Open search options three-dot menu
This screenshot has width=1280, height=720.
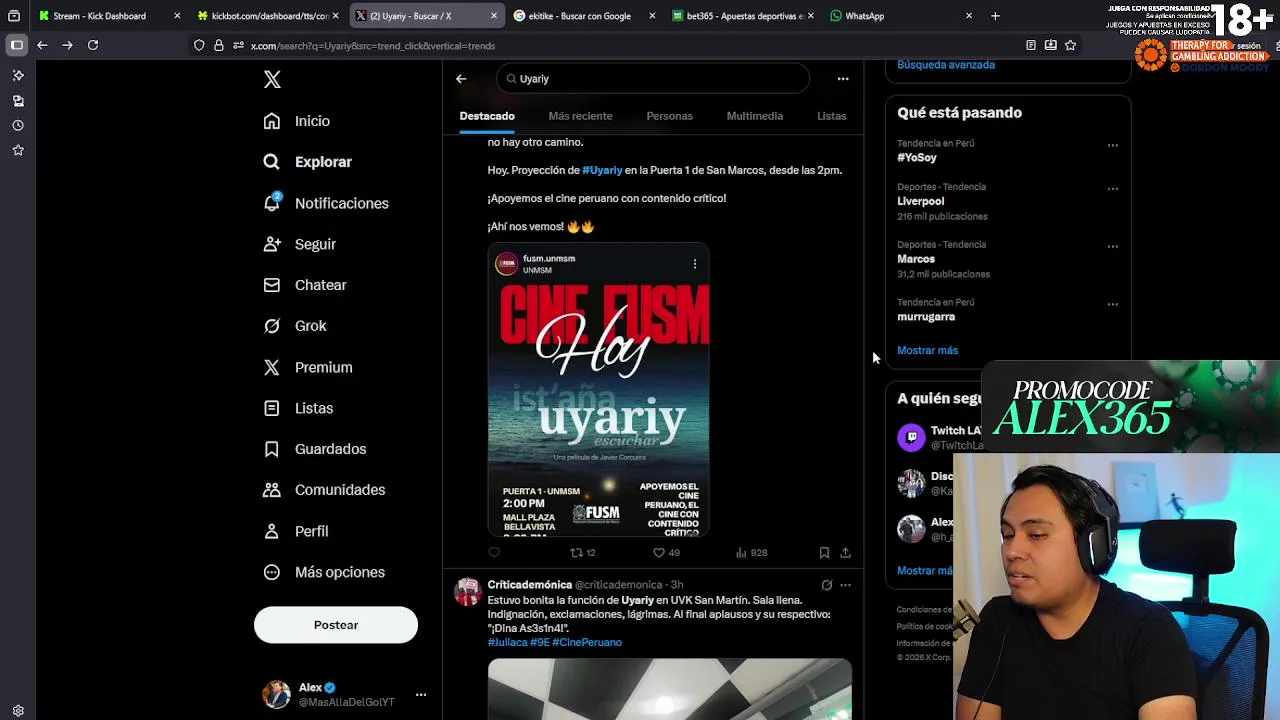point(843,79)
